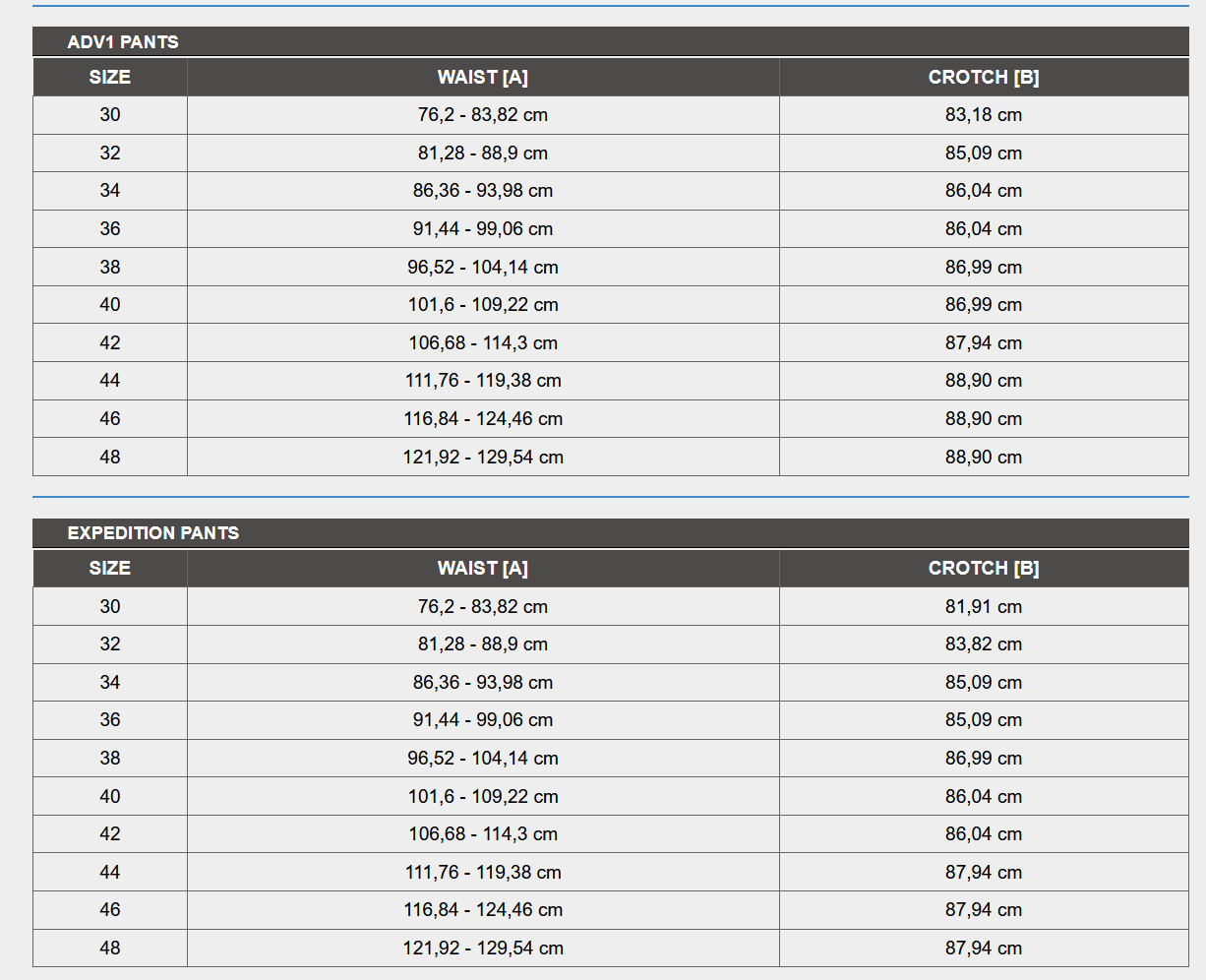Select the ADV1 WAIST [A] column header
Viewport: 1206px width, 980px height.
click(x=483, y=77)
